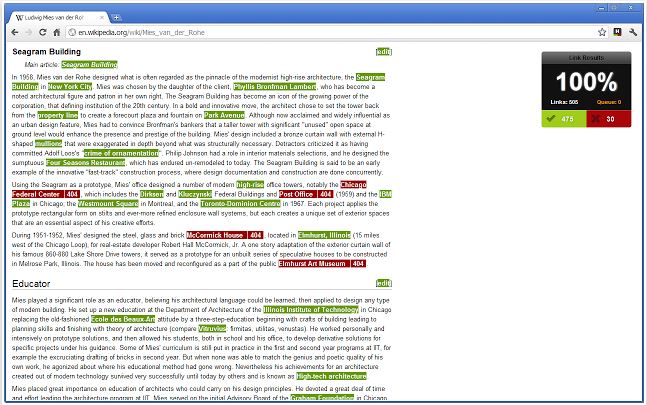This screenshot has height=405, width=647.
Task: Open the mullions link
Action: (48, 144)
